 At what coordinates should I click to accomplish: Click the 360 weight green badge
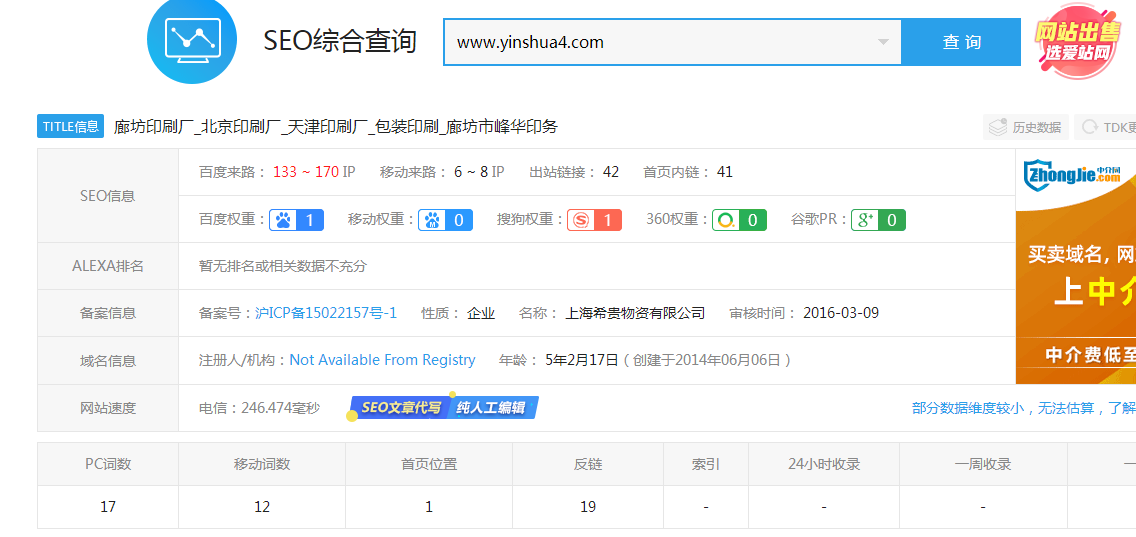click(739, 220)
